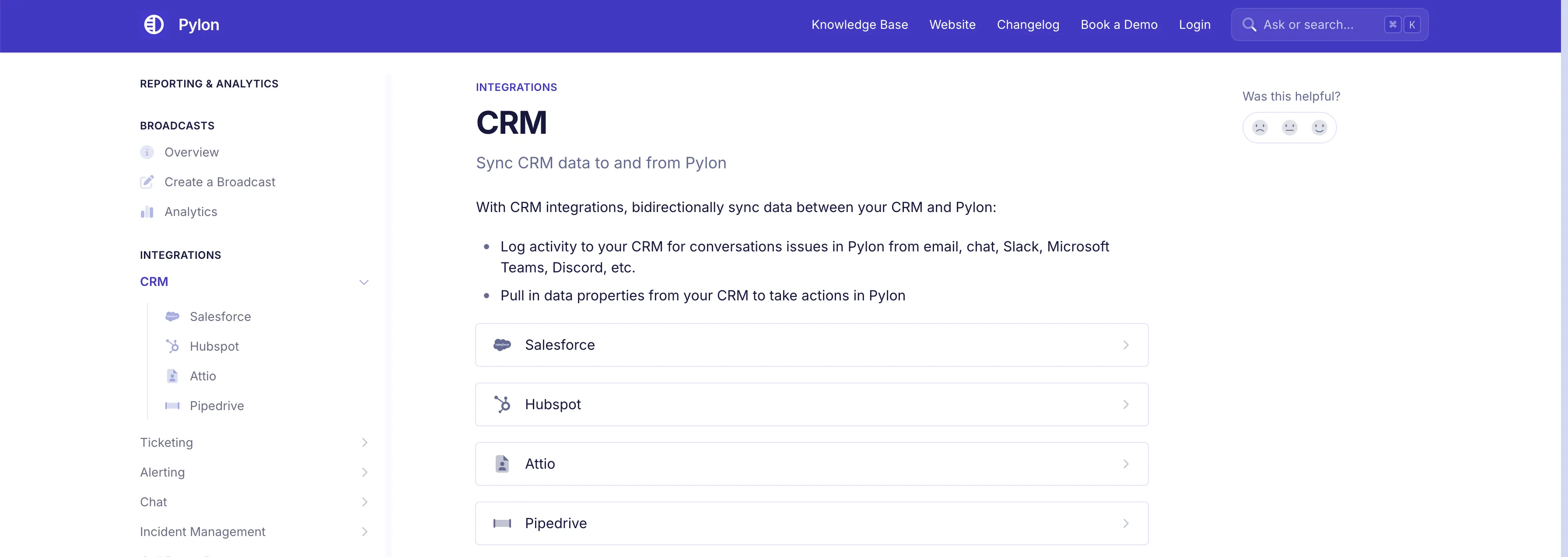Select CRM in the Integrations sidebar
The height and width of the screenshot is (557, 1568).
[x=154, y=282]
